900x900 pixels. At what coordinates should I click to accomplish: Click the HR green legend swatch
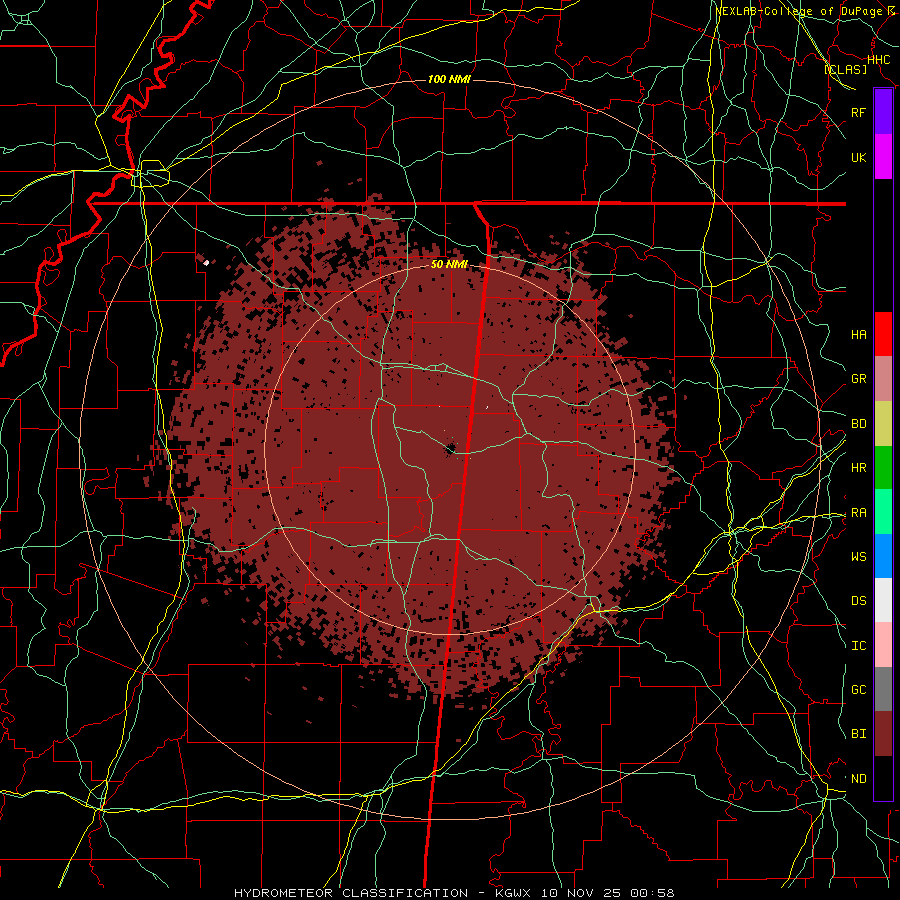[x=883, y=468]
